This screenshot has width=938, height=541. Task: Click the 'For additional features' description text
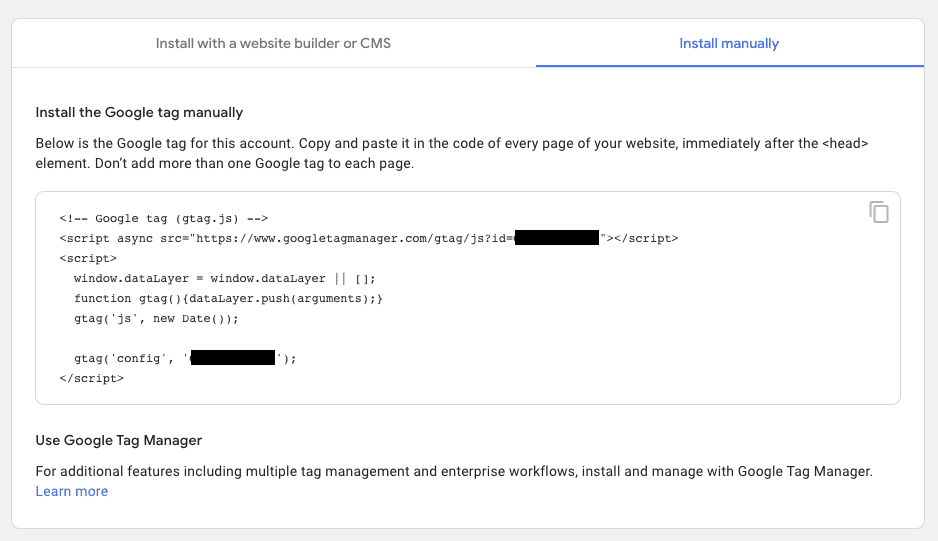point(454,472)
